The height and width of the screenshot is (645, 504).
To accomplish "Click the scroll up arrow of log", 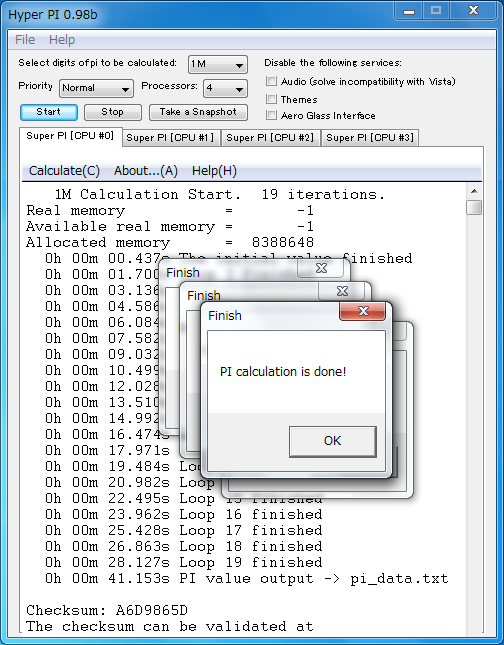I will click(x=474, y=191).
